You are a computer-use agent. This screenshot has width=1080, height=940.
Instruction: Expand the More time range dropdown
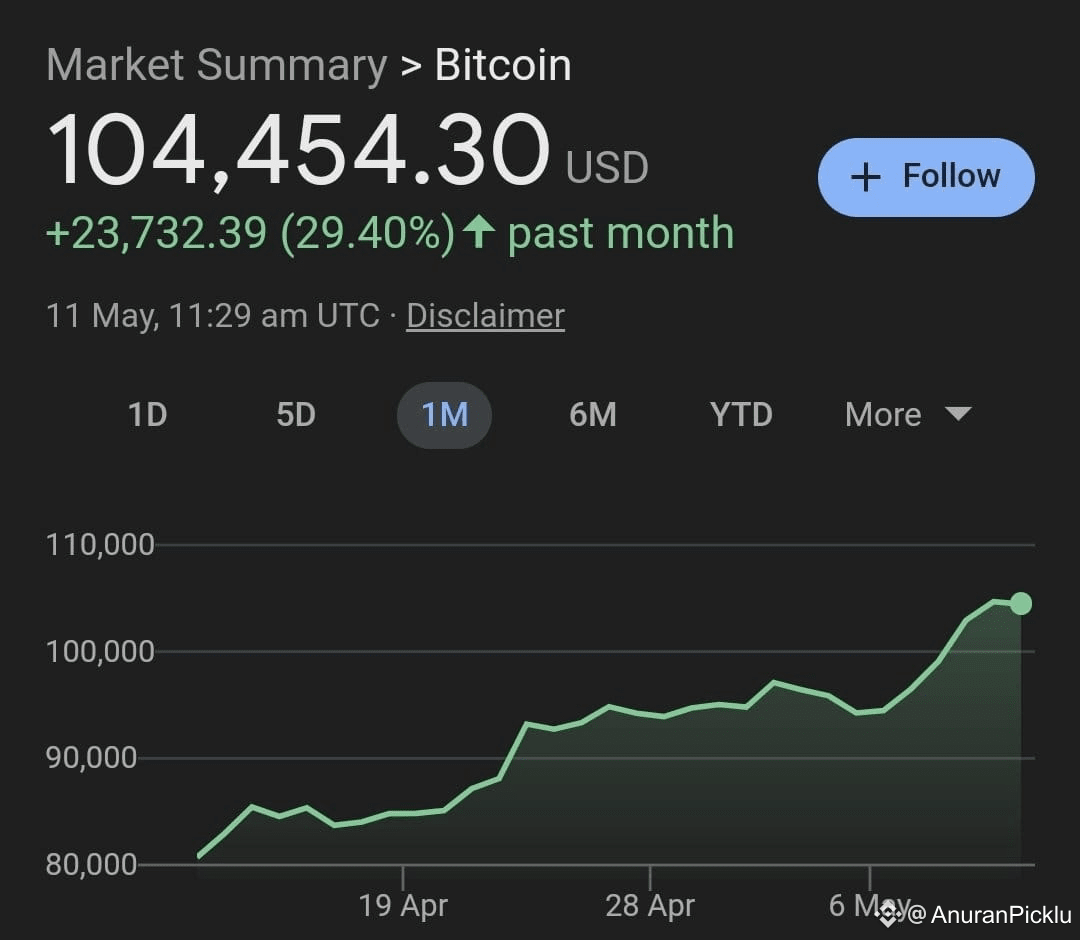[908, 415]
